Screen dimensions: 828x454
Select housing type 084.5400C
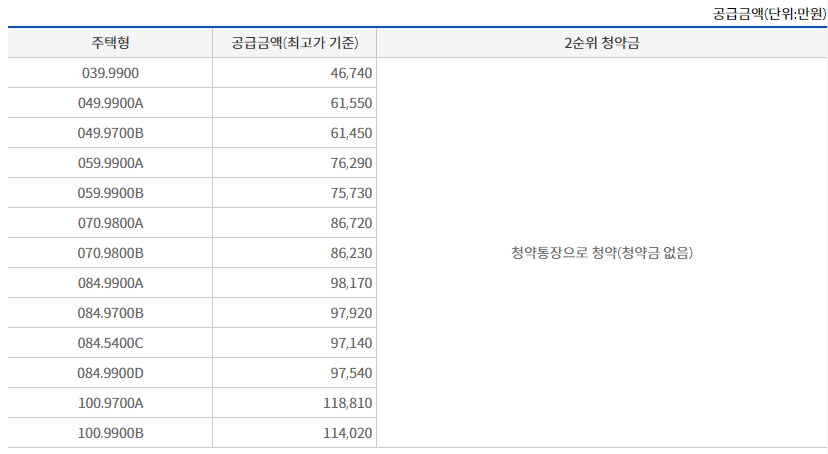110,344
